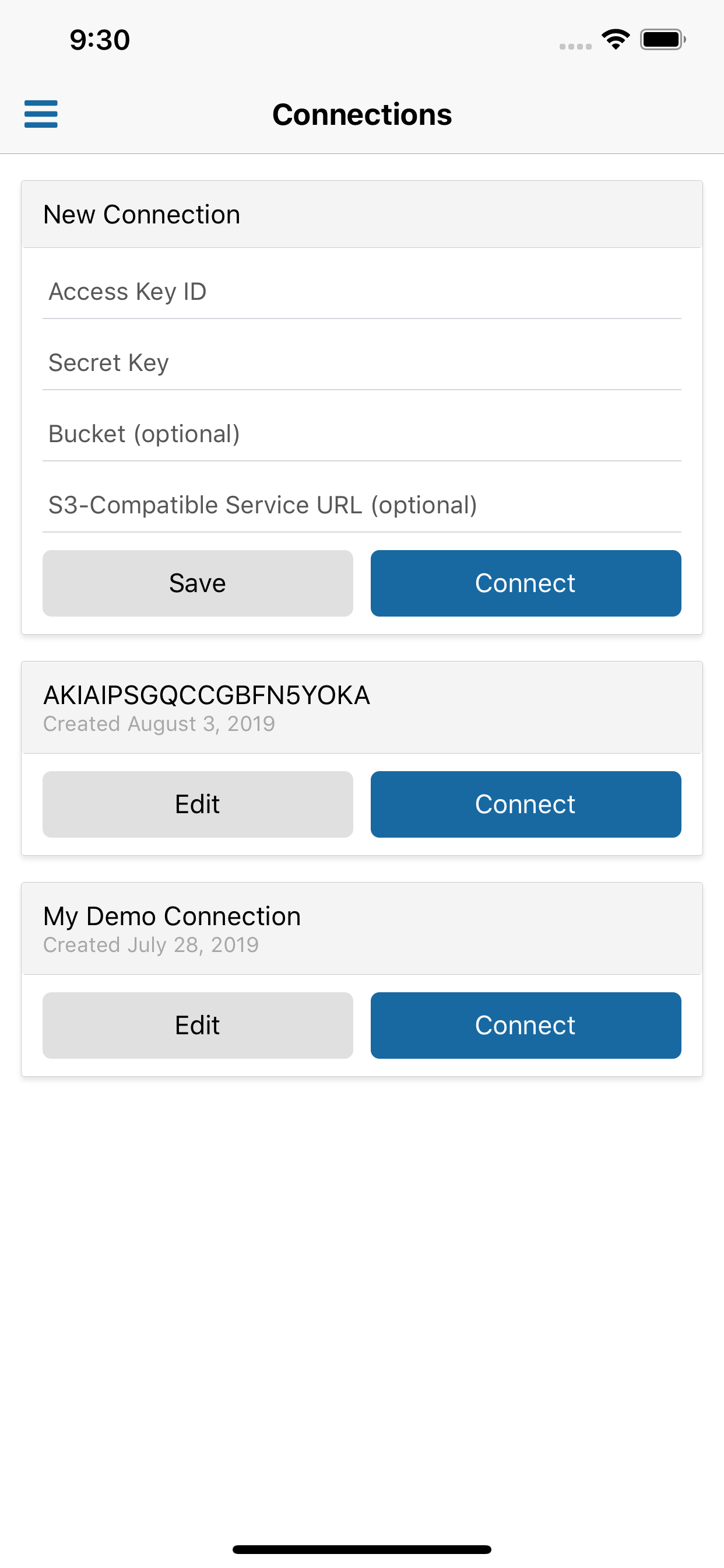Screen dimensions: 724x1568
Task: Tap the home indicator bar
Action: click(362, 1549)
